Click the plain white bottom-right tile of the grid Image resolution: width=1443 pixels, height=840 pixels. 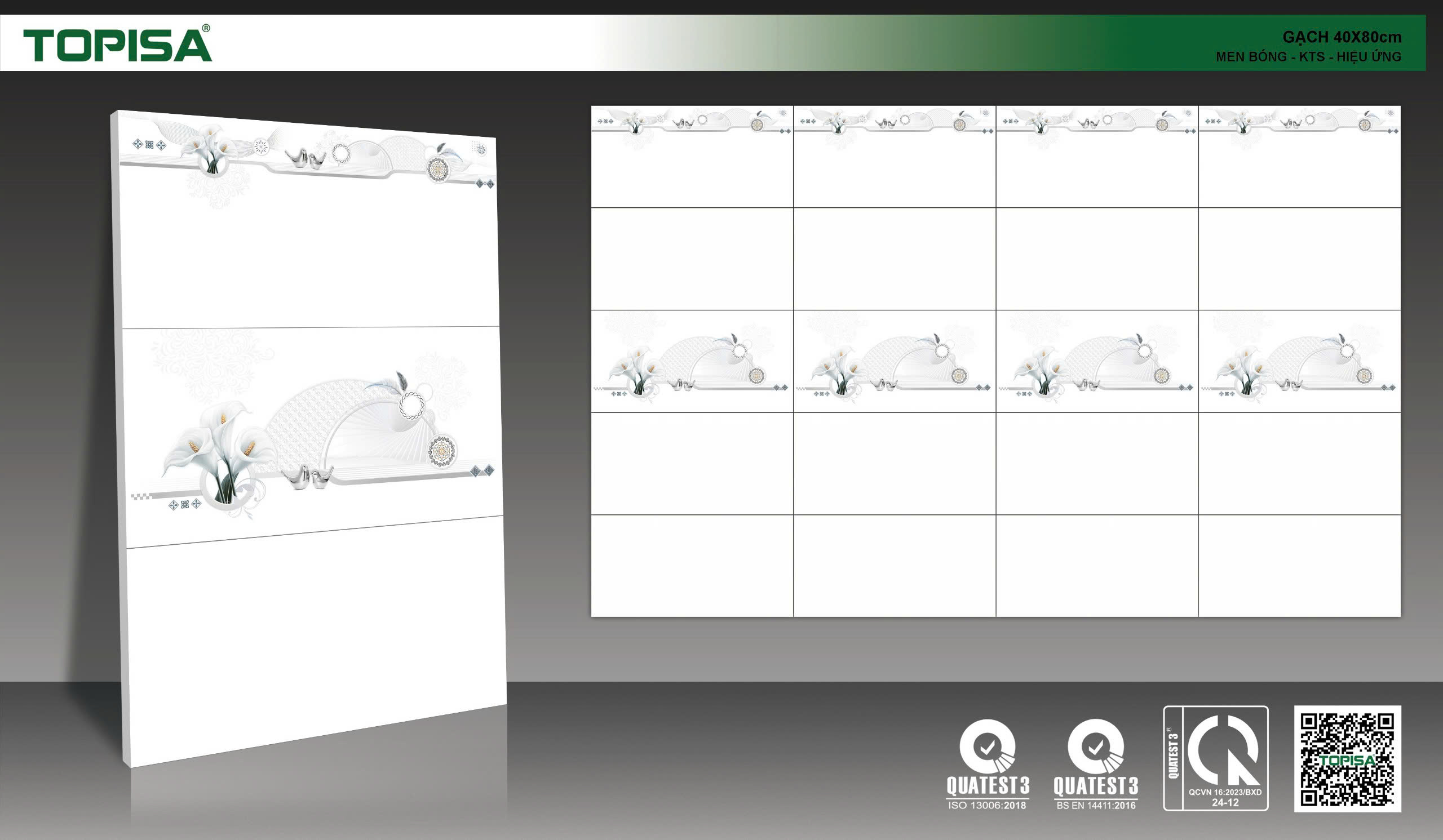(1299, 565)
